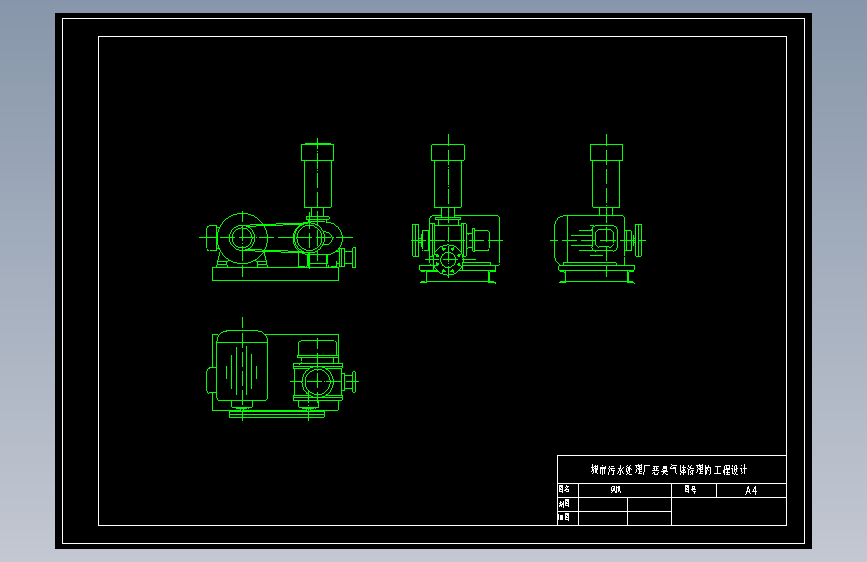Click the '图号' label in the title block
Image resolution: width=867 pixels, height=562 pixels.
coord(690,490)
